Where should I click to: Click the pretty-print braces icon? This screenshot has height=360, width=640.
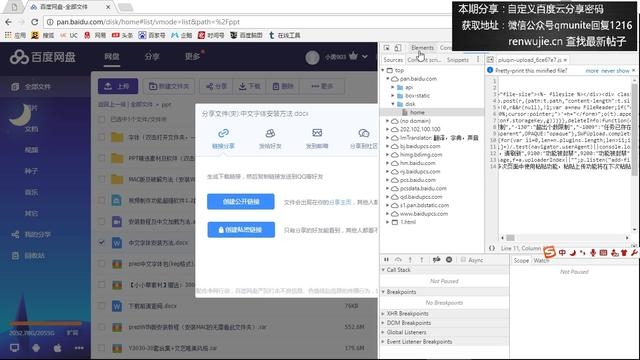(492, 248)
